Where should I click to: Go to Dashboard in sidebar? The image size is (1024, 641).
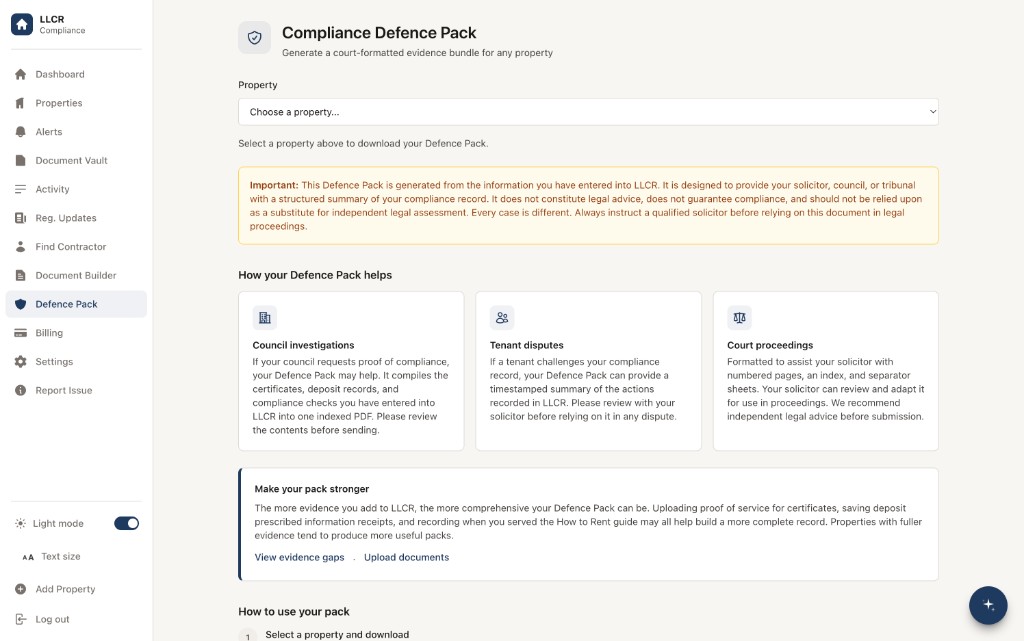(x=76, y=74)
